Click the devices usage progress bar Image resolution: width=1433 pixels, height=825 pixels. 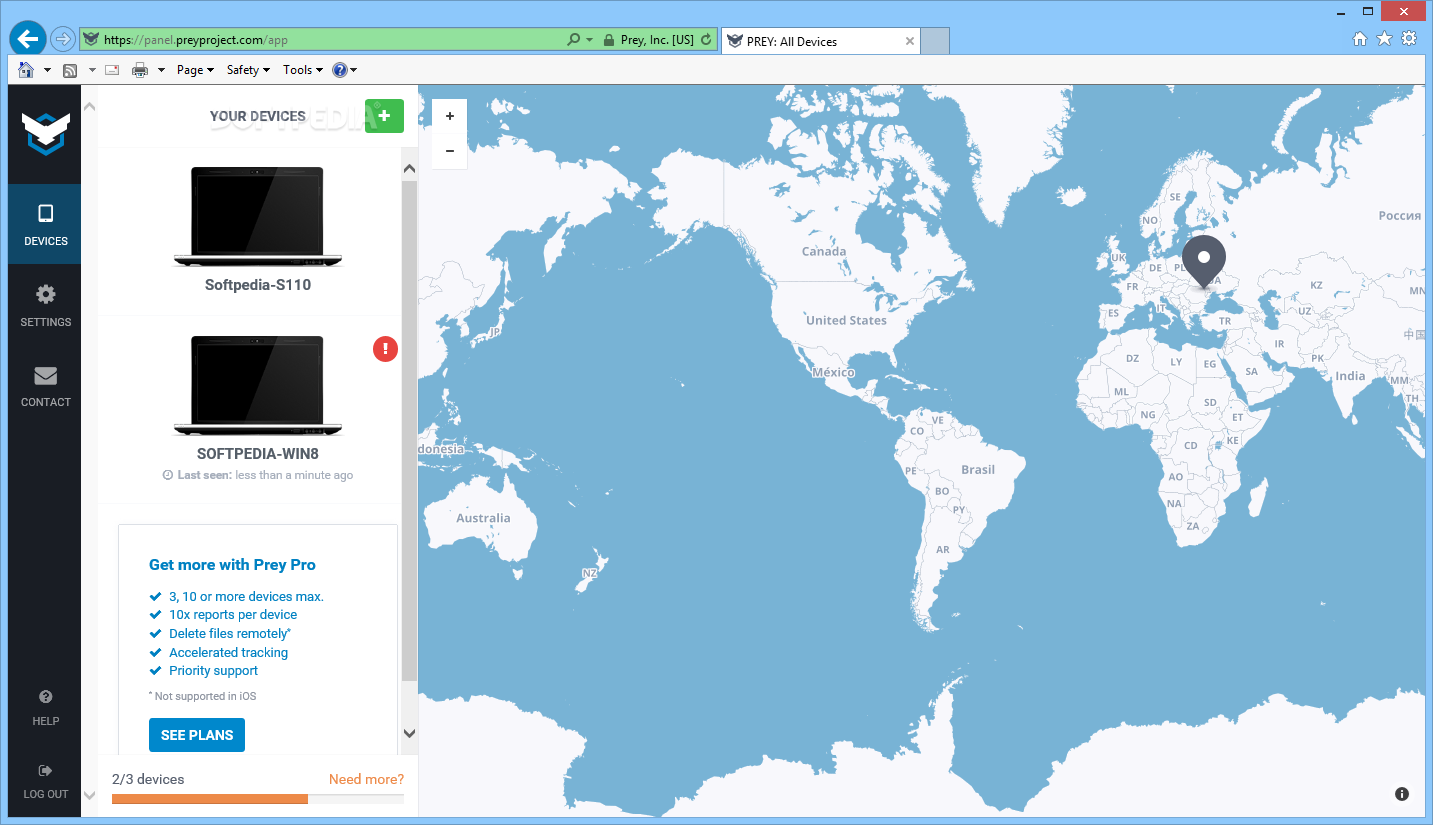[x=258, y=799]
